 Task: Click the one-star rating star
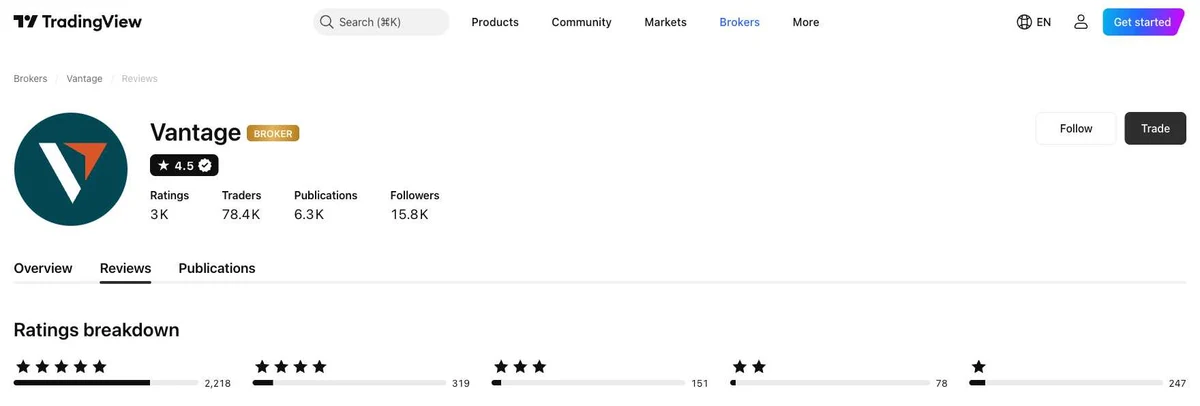[978, 367]
